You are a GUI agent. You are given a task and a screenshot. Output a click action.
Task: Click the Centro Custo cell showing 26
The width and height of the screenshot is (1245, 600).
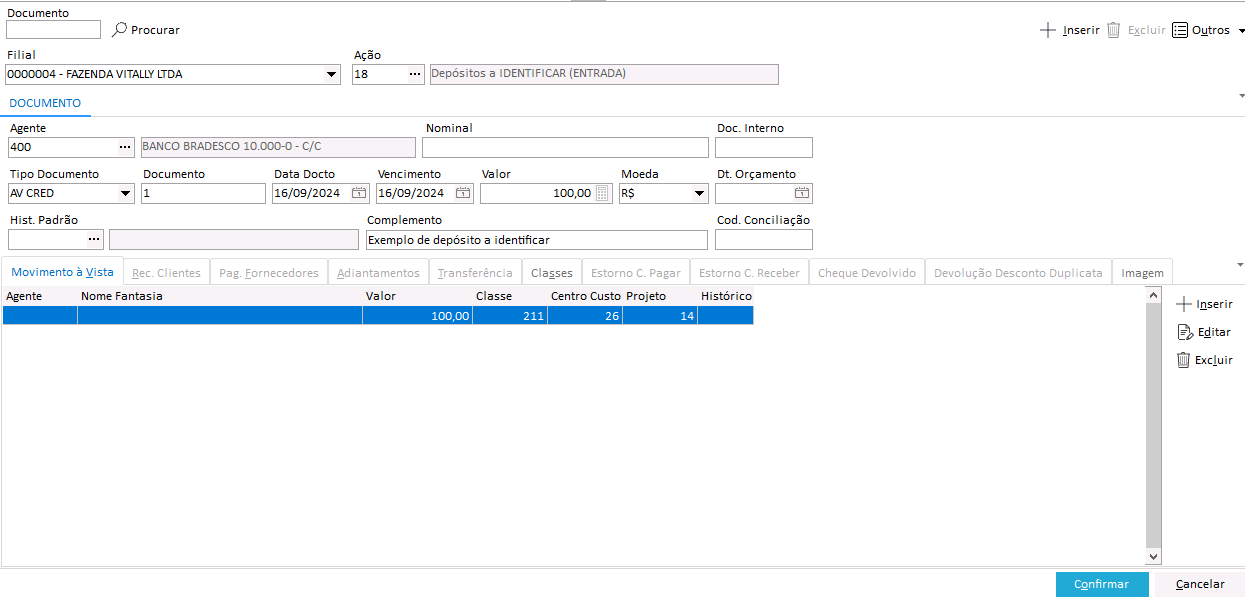585,315
